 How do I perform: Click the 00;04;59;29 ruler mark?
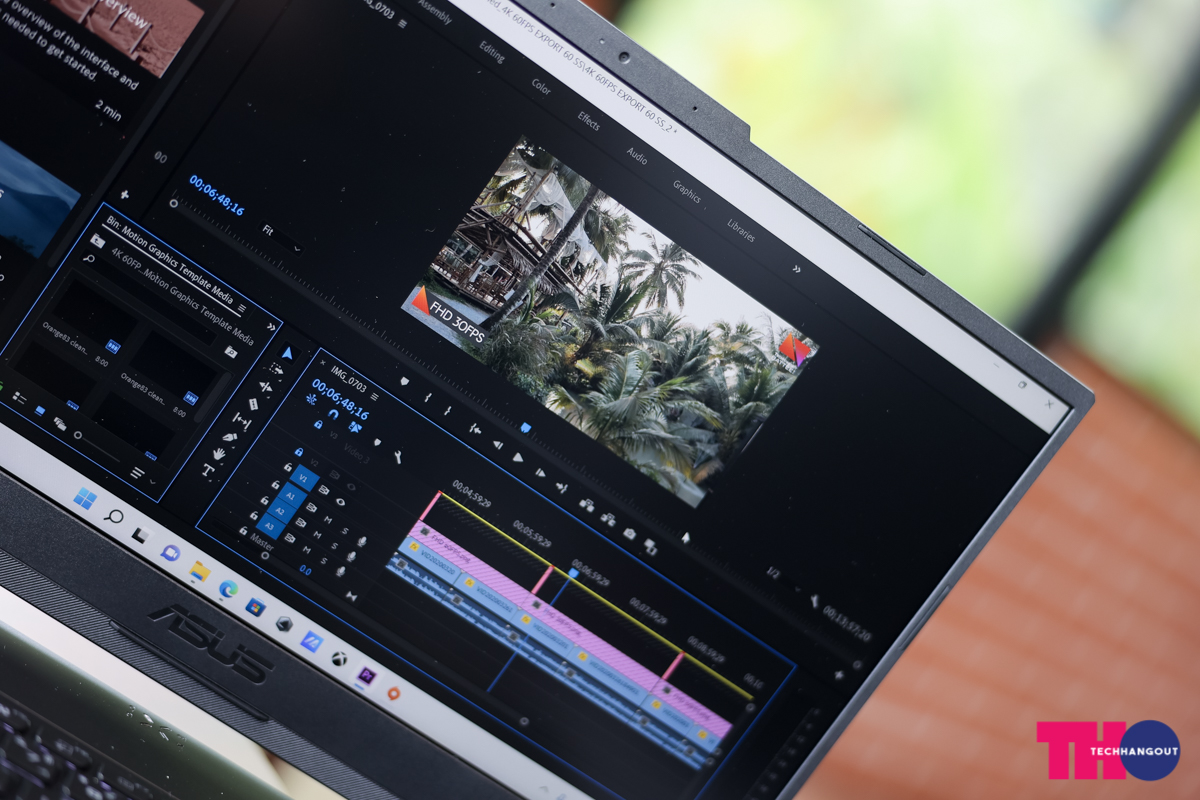pyautogui.click(x=473, y=493)
